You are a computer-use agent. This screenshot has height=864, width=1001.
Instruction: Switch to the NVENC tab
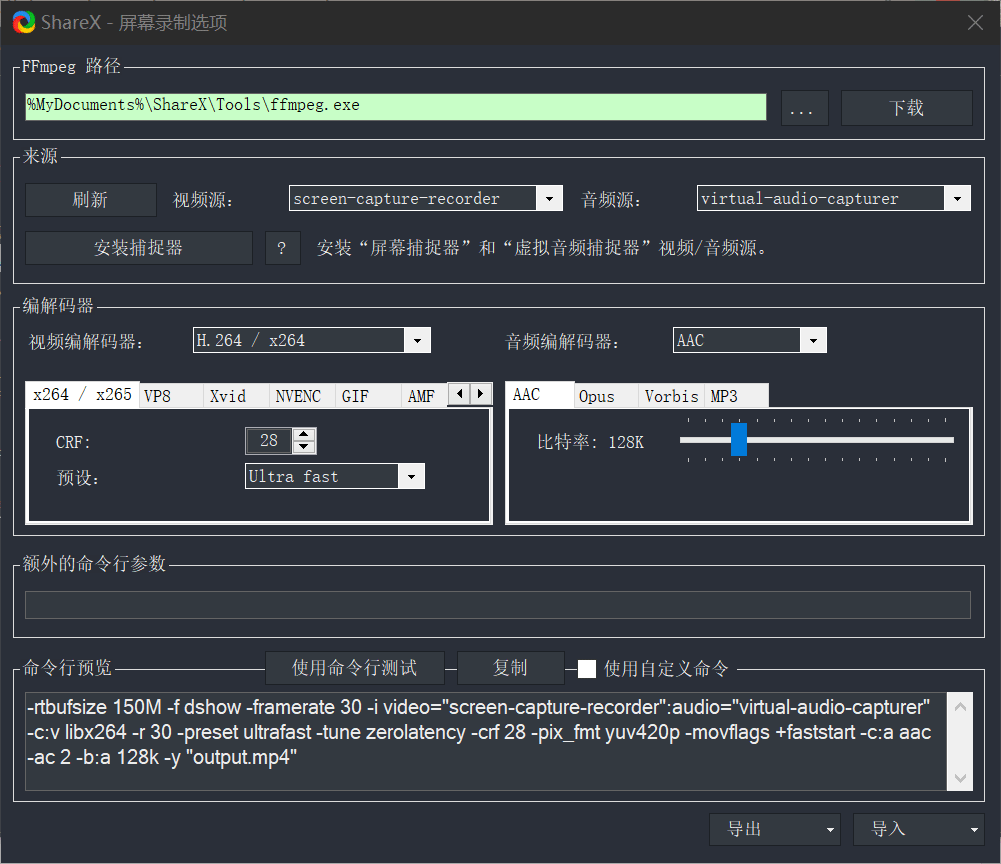pyautogui.click(x=301, y=397)
